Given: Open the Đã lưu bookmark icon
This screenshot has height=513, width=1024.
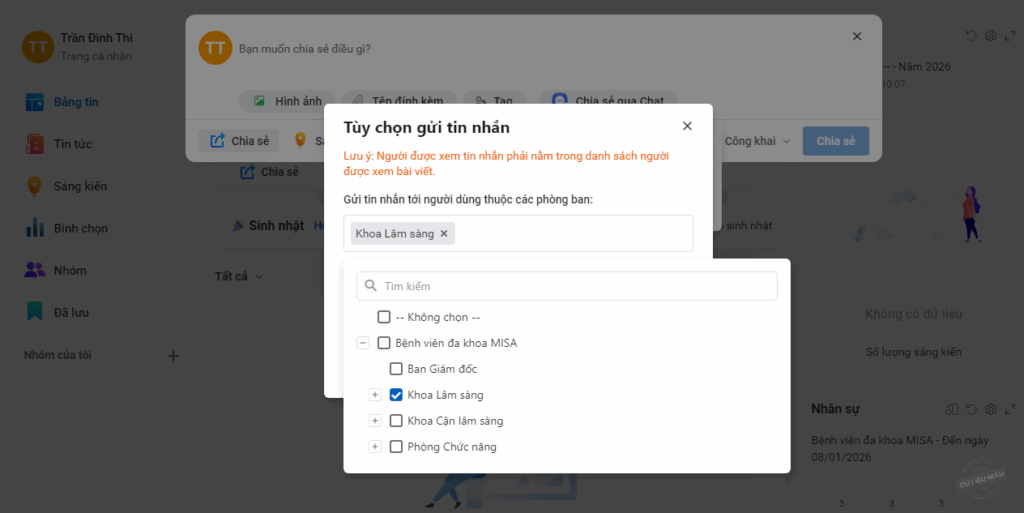Looking at the screenshot, I should click(35, 312).
